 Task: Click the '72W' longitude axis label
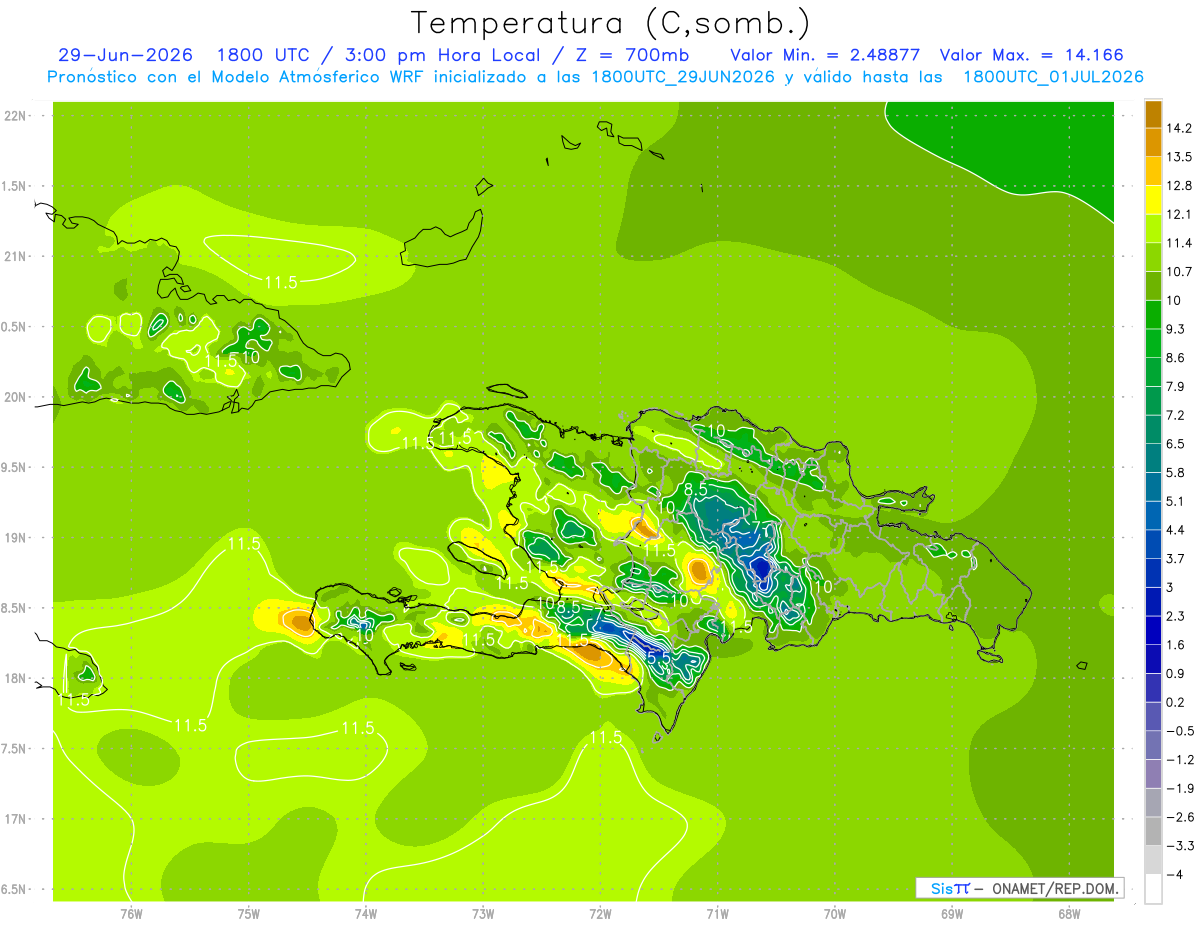(x=600, y=914)
